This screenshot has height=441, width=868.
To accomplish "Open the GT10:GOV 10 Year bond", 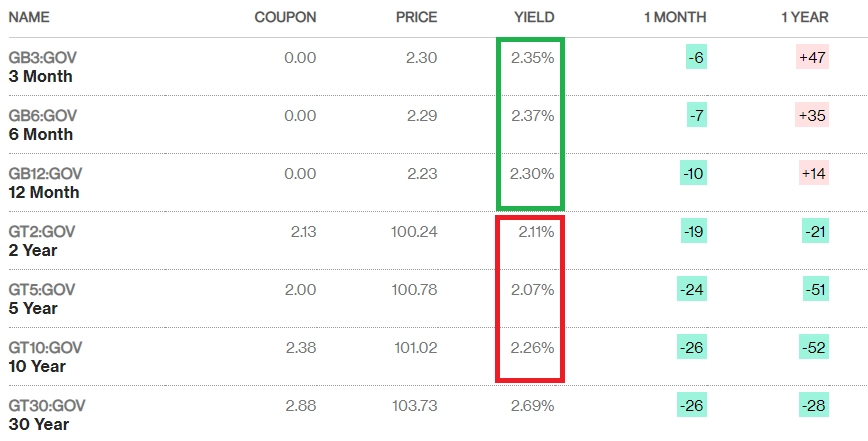I will point(45,357).
